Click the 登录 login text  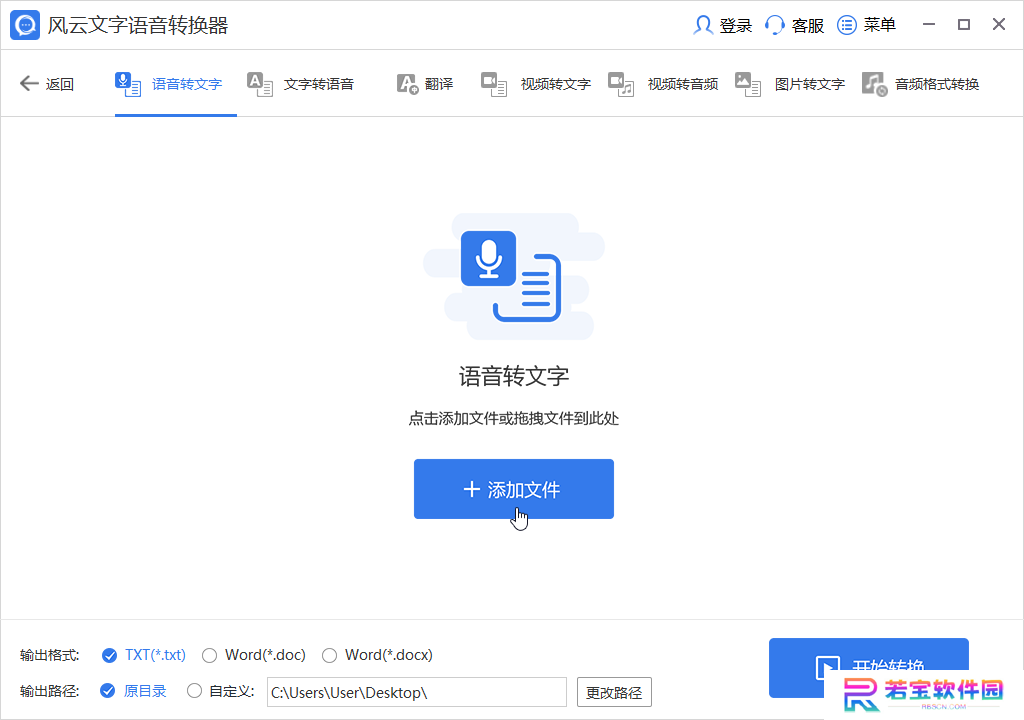click(x=736, y=25)
